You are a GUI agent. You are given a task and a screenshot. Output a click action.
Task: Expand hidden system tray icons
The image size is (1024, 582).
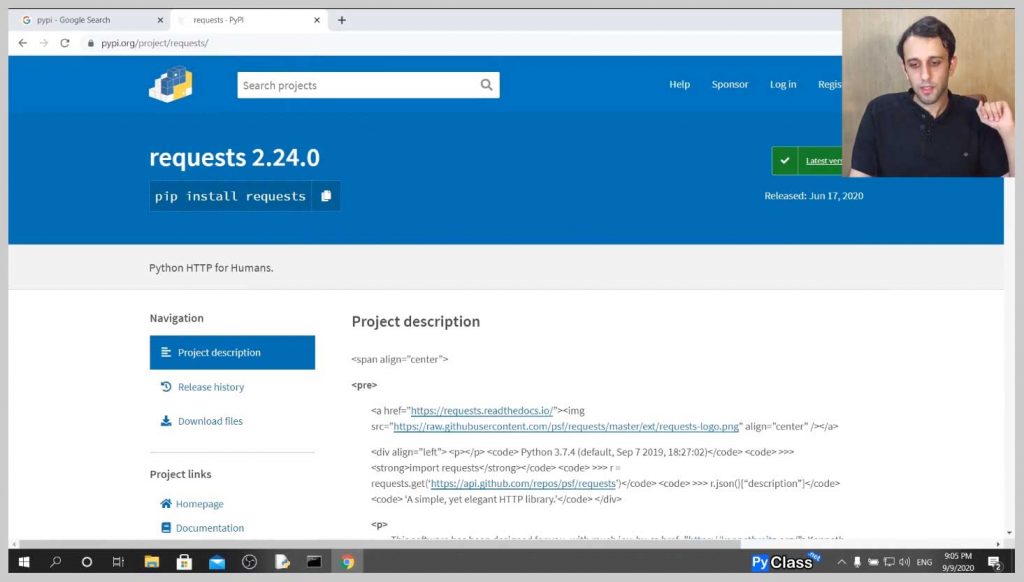(840, 562)
